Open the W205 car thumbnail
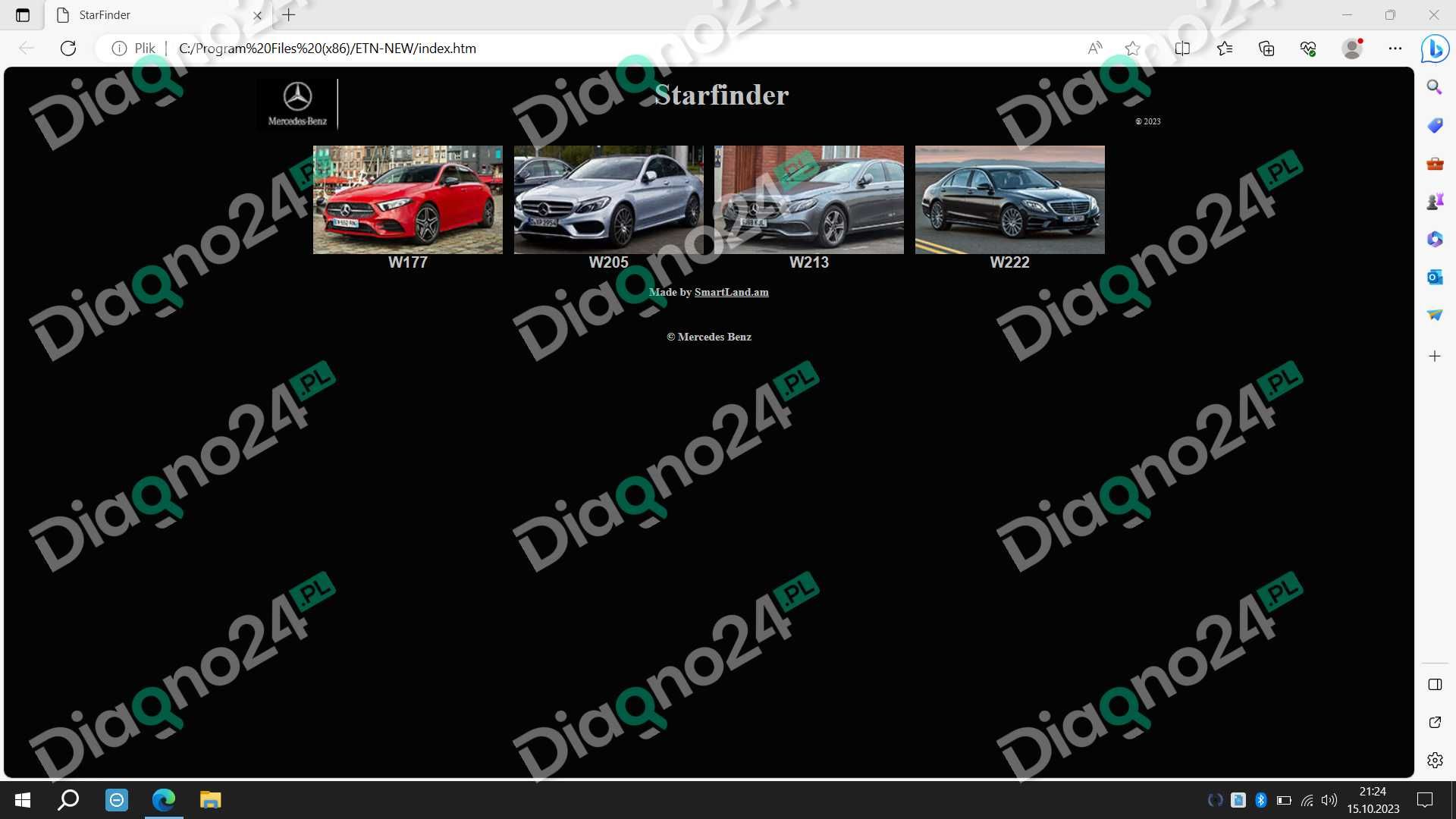This screenshot has width=1456, height=819. pos(608,199)
